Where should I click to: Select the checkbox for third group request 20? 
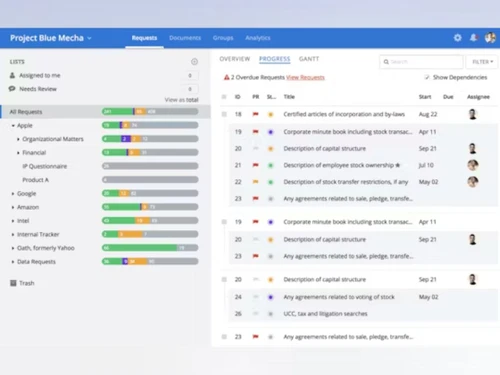click(224, 279)
